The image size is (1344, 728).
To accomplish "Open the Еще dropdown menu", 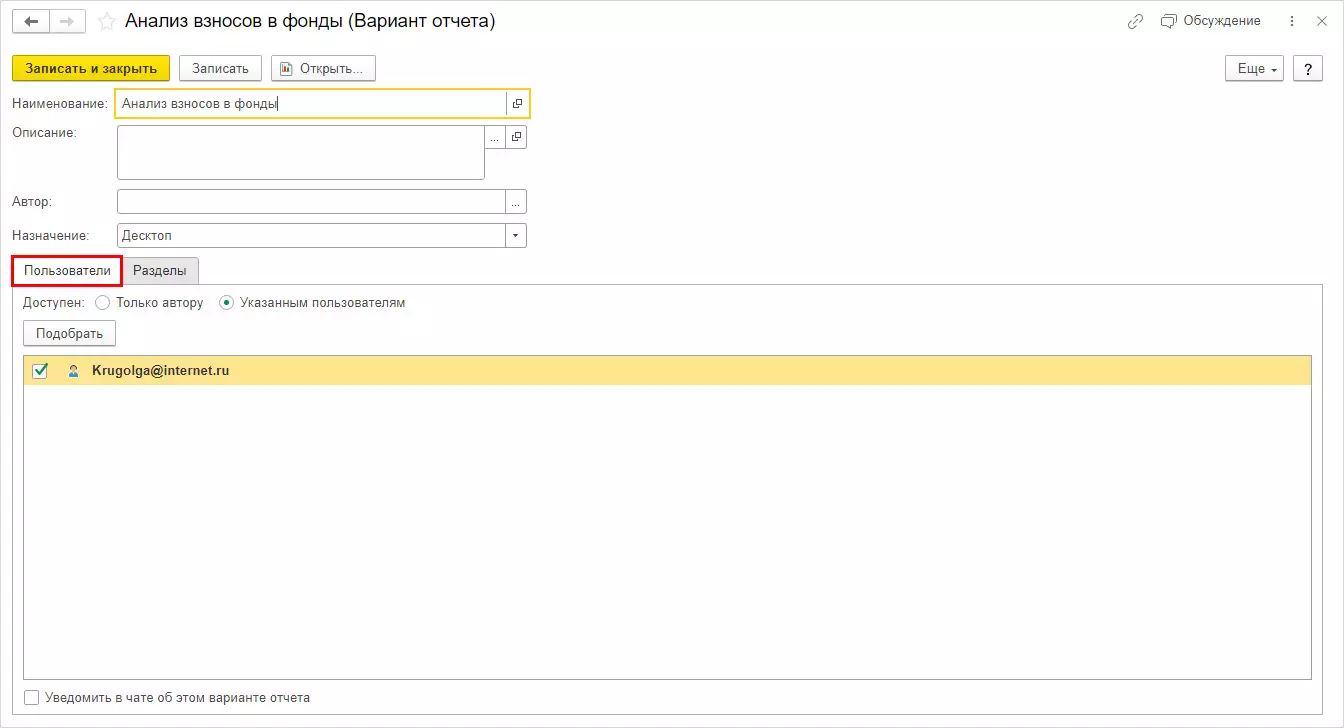I will click(x=1257, y=68).
